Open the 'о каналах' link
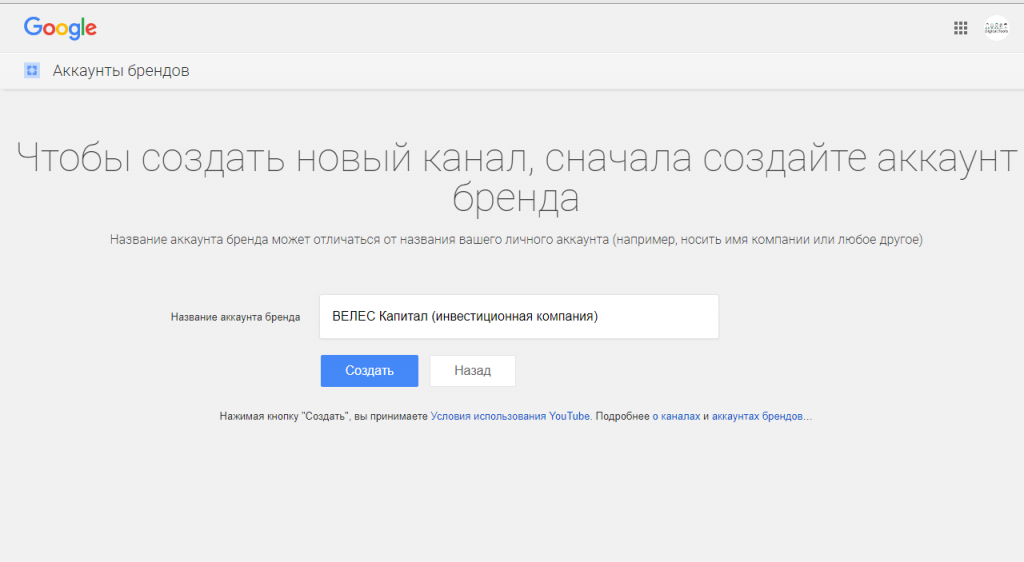Viewport: 1024px width, 562px height. click(x=676, y=416)
